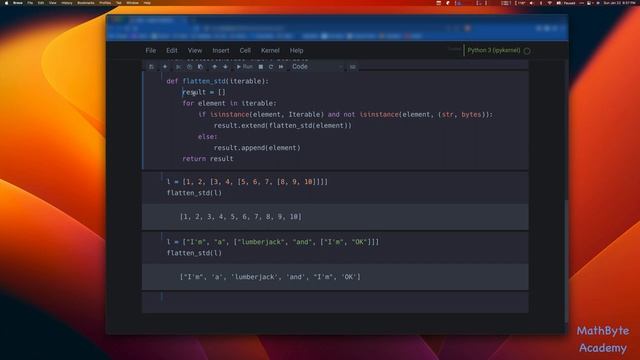Open the volume control in menu bar

(531, 3)
